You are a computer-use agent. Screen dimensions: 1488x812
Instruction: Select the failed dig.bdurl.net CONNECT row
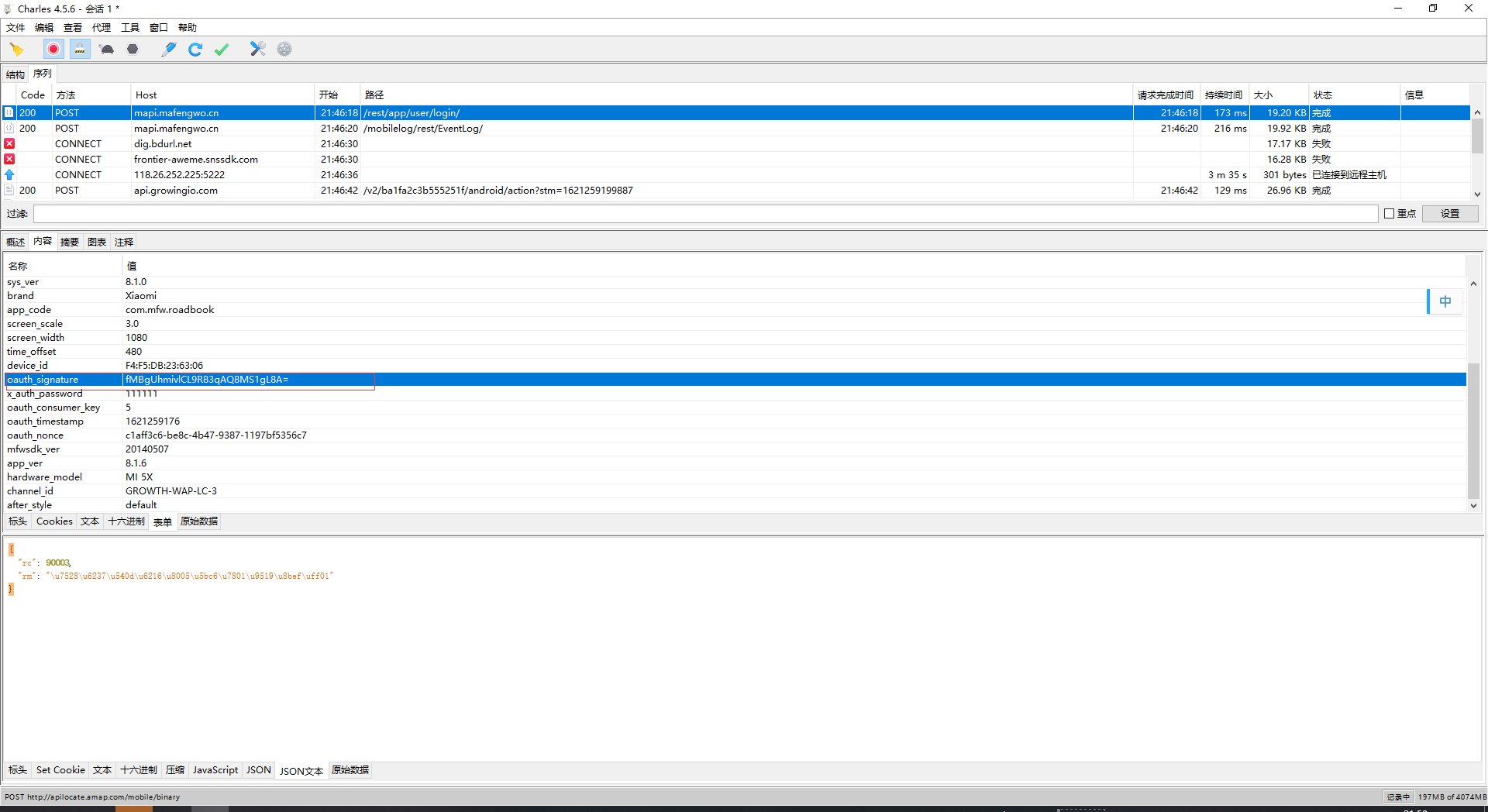pyautogui.click(x=735, y=144)
